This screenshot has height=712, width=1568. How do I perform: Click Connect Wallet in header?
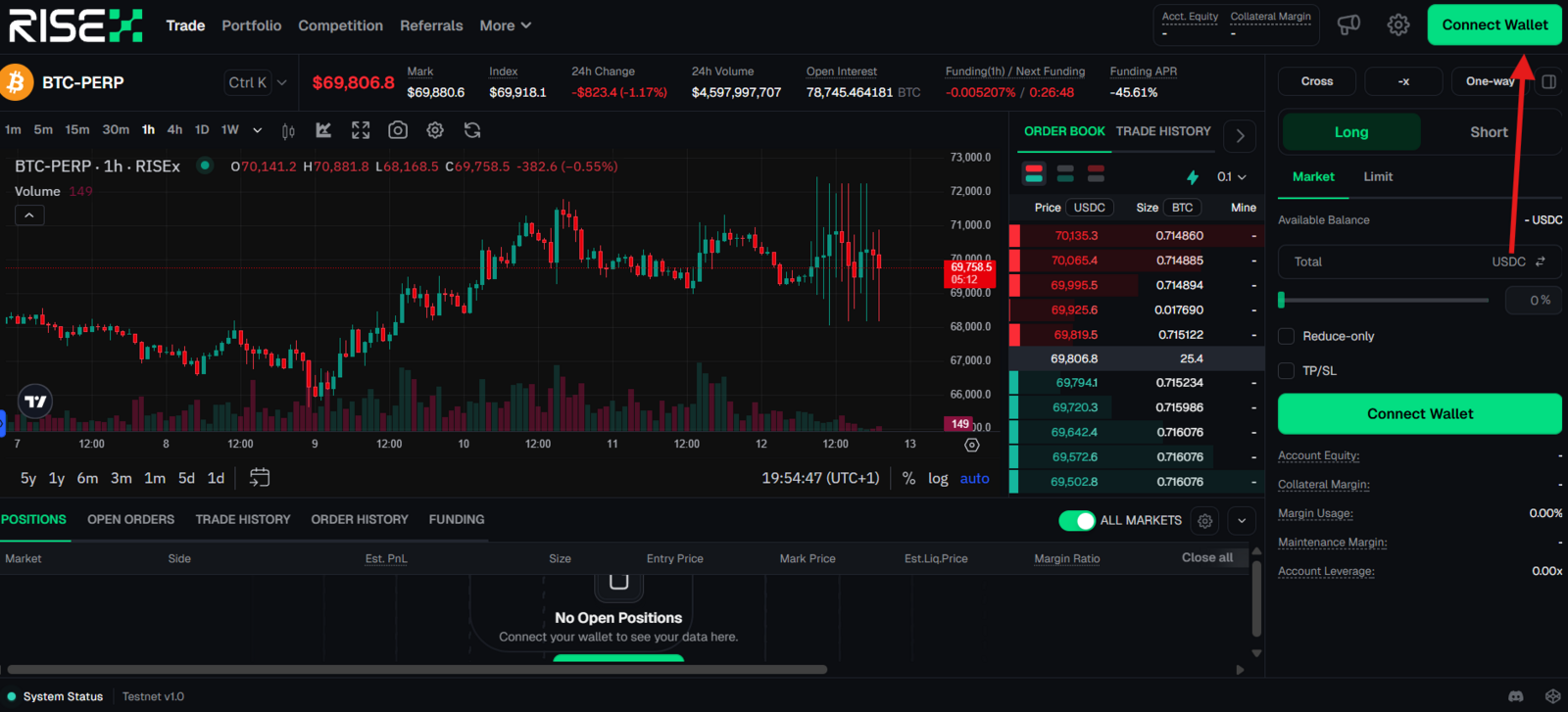pyautogui.click(x=1494, y=24)
